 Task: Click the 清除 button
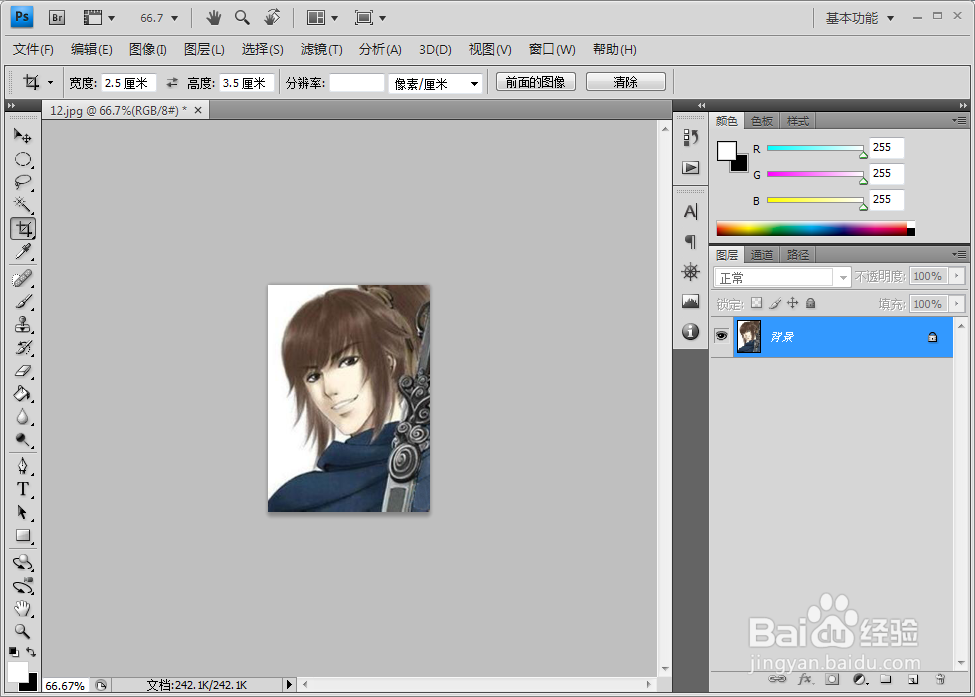(x=626, y=82)
